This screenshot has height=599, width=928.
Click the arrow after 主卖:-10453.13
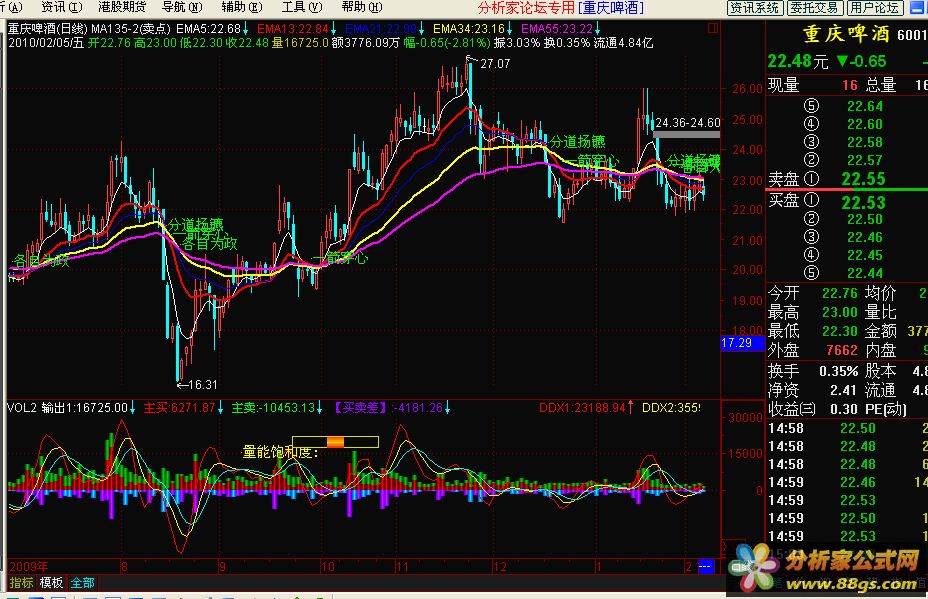320,408
